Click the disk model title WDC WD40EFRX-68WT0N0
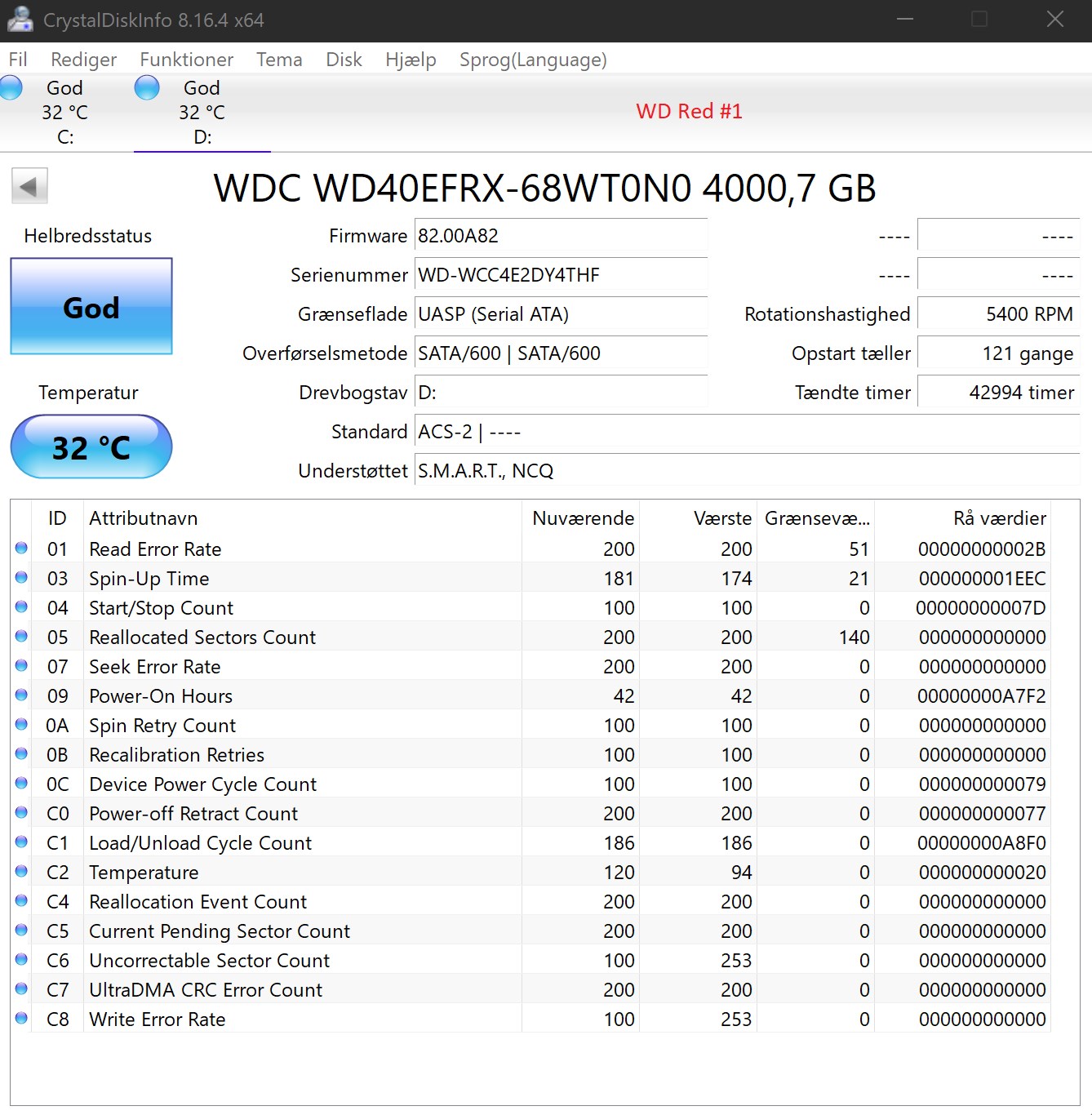 (x=544, y=188)
